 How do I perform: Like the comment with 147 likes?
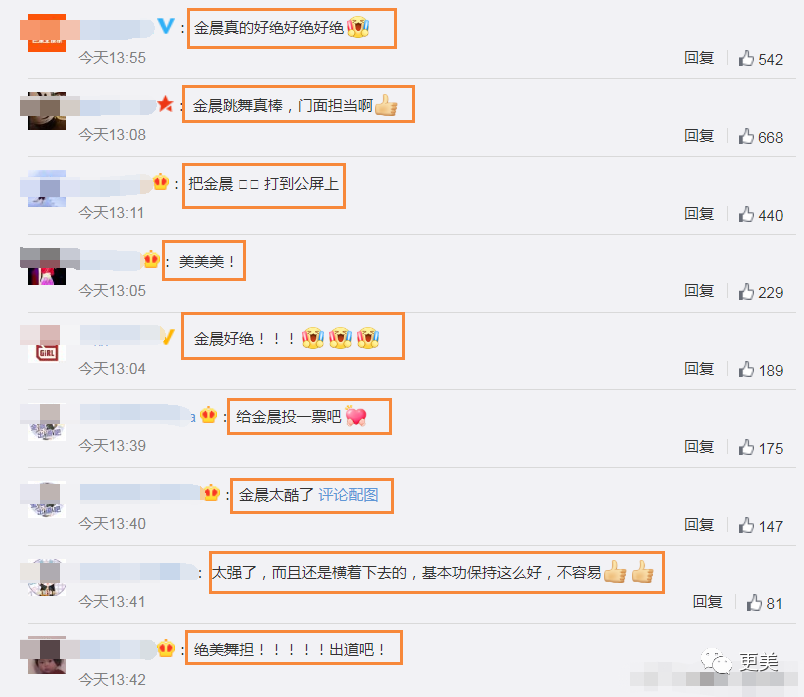tap(746, 526)
